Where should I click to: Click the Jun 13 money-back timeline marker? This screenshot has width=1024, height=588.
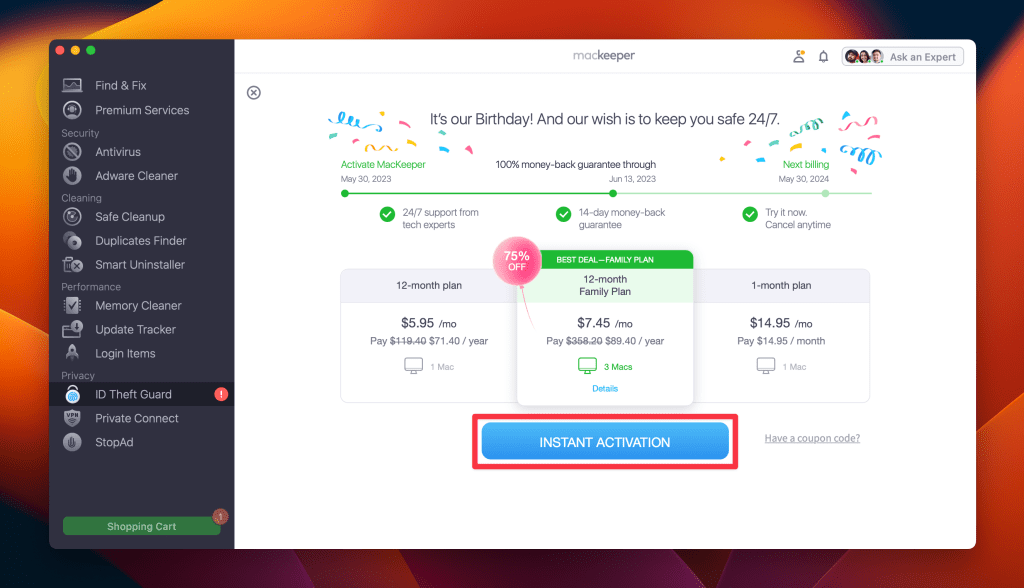[613, 193]
